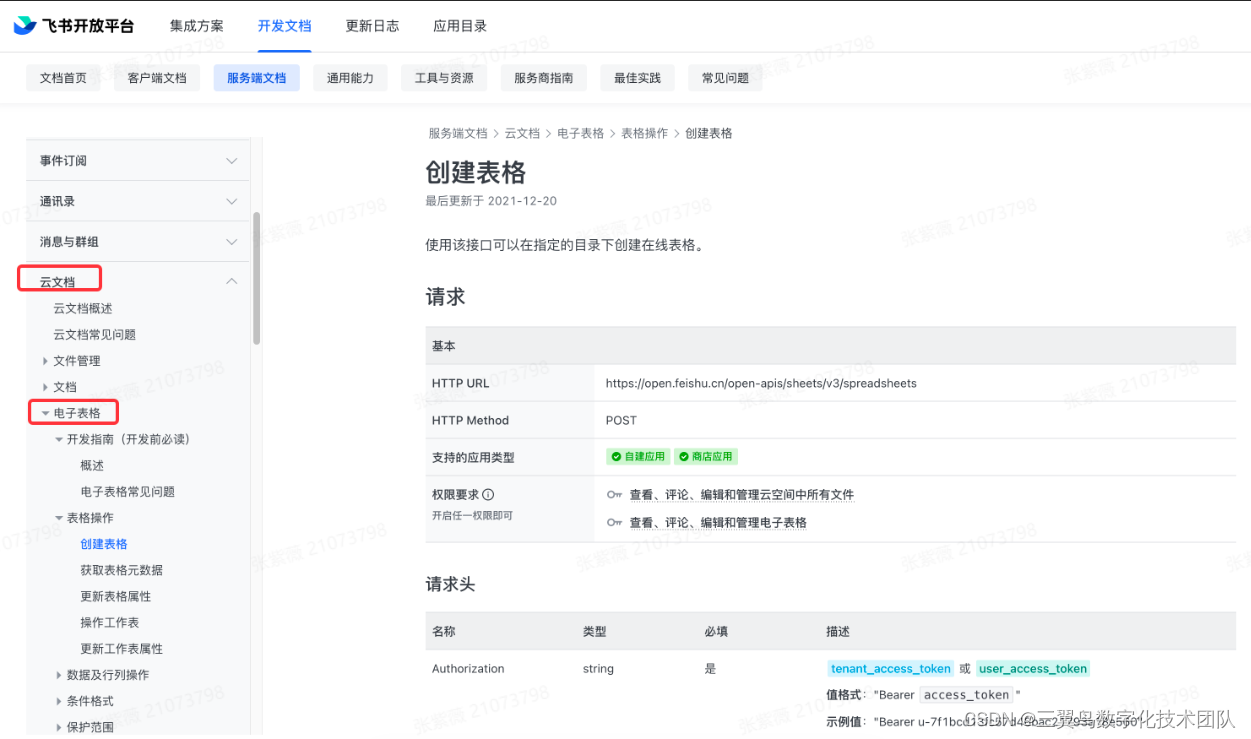This screenshot has height=739, width=1251.
Task: Open the 最佳实践 tab
Action: click(x=637, y=78)
